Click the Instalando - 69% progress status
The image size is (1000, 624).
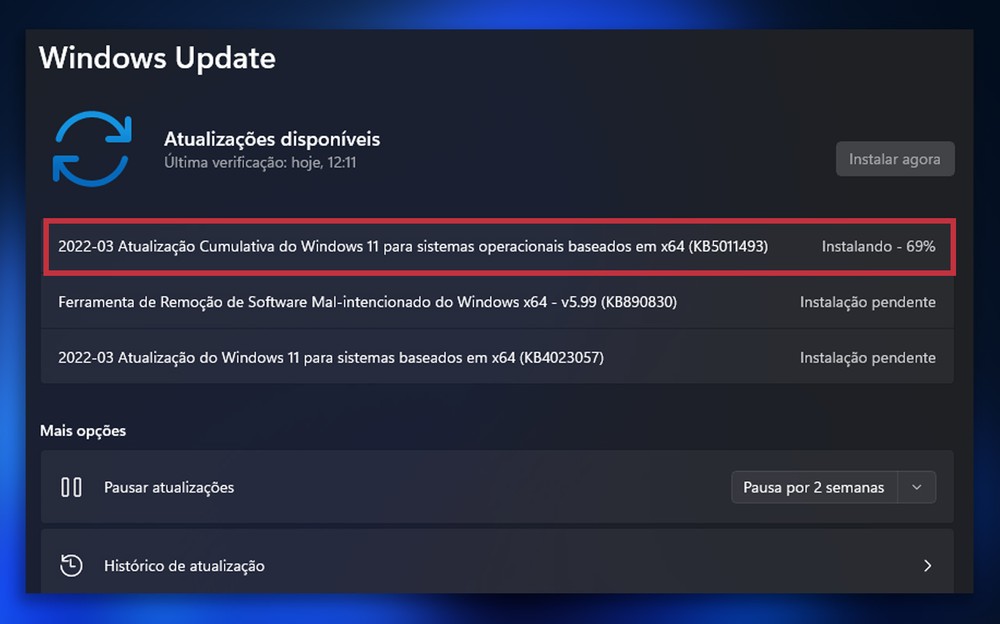coord(878,246)
